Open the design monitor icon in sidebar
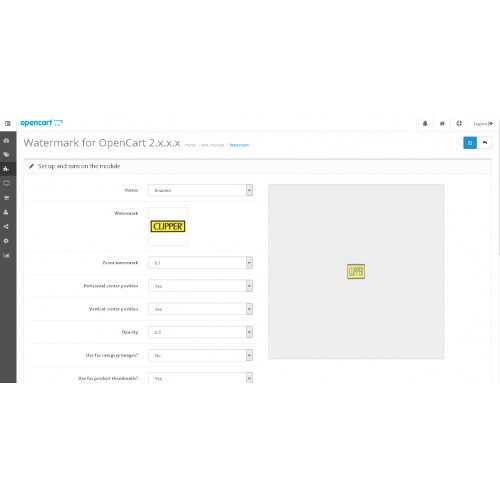 coord(6,183)
